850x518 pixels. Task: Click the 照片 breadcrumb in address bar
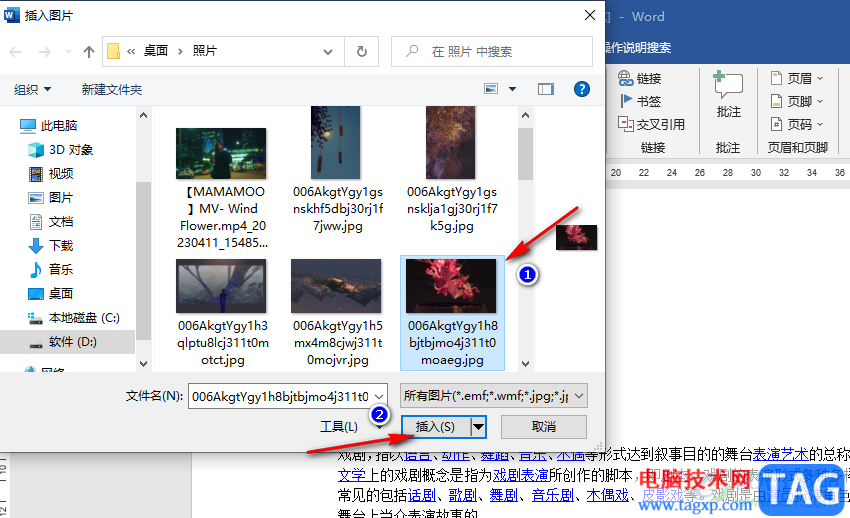point(205,51)
